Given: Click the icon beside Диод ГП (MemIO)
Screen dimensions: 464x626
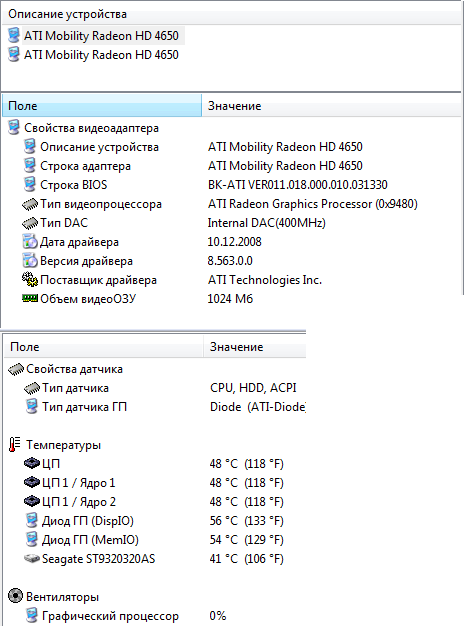Looking at the screenshot, I should [x=32, y=539].
